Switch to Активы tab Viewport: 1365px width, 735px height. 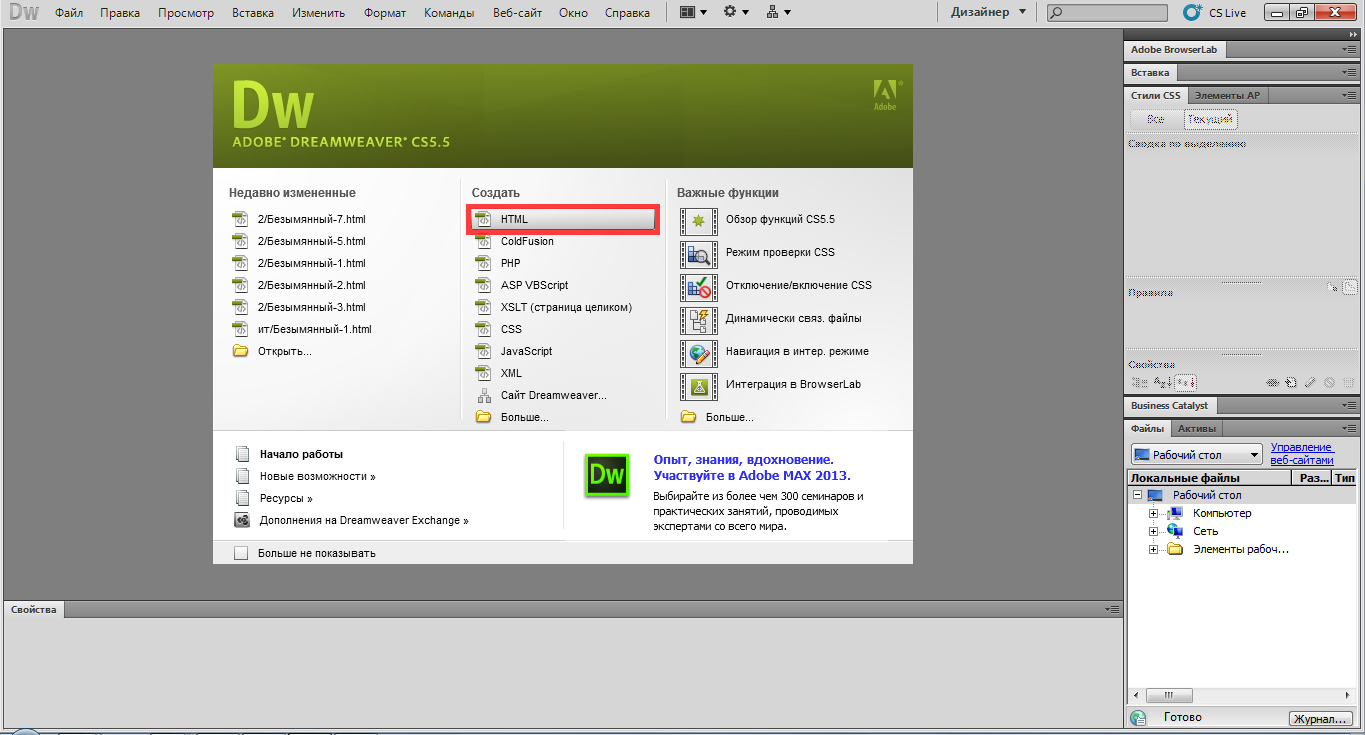[1197, 429]
